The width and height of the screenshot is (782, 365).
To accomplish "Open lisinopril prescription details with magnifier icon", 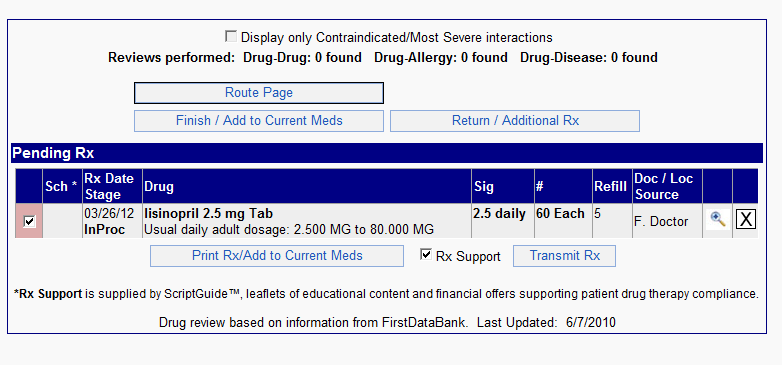I will tap(718, 219).
